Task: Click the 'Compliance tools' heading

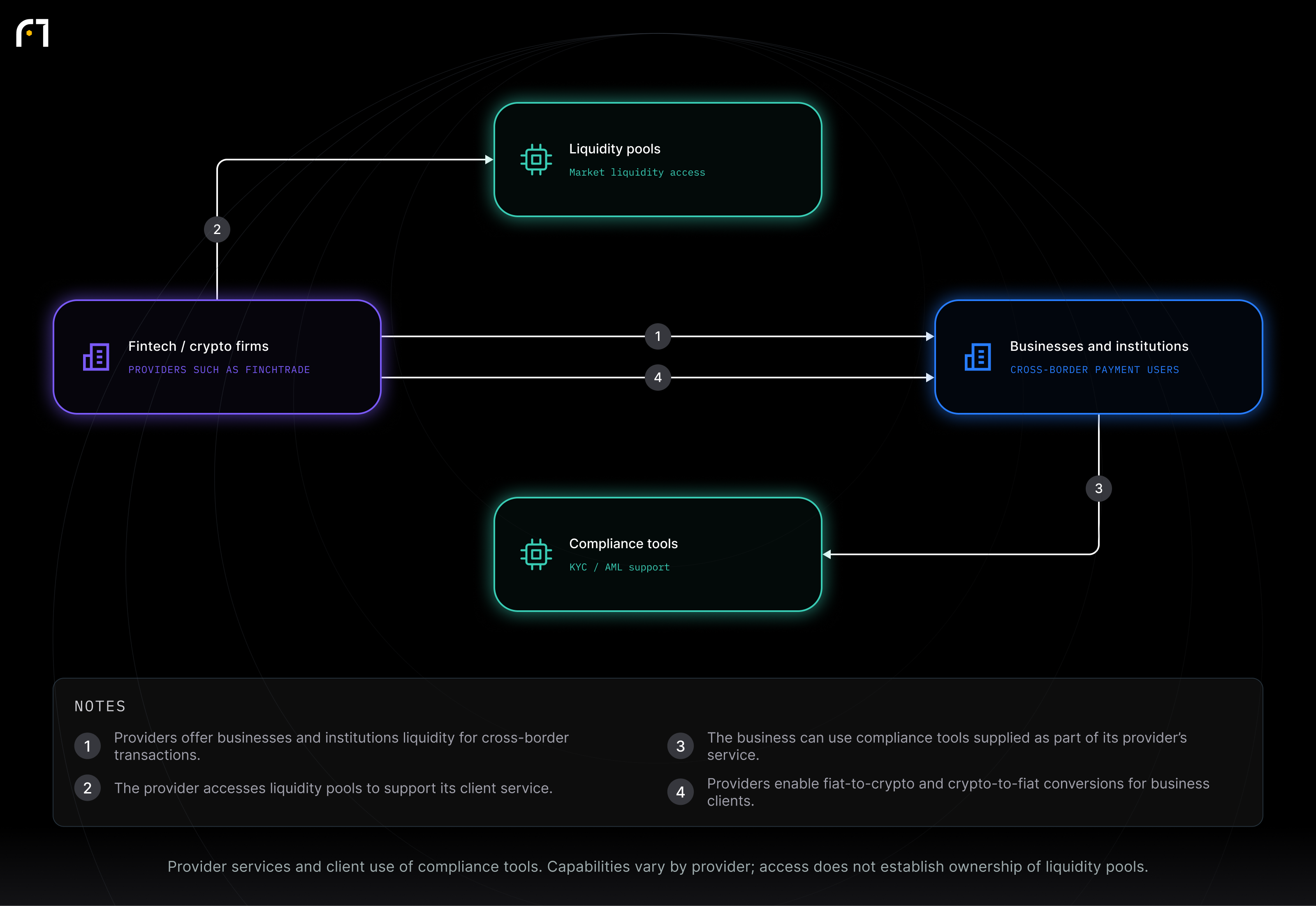Action: (623, 544)
